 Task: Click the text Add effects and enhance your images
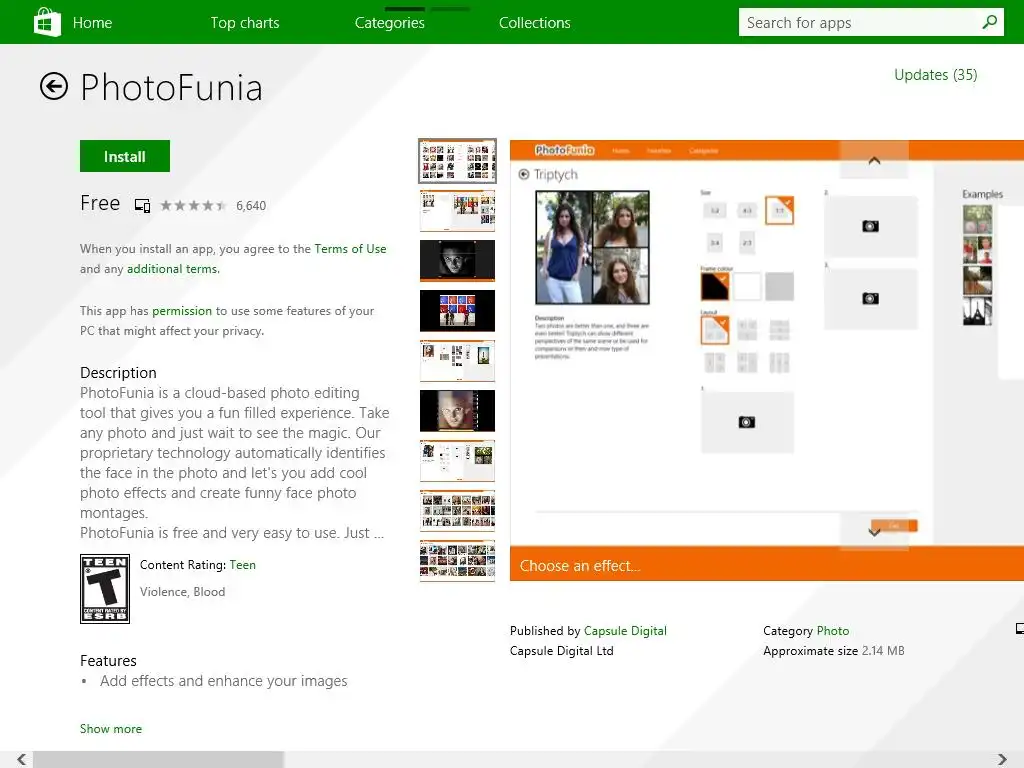pyautogui.click(x=223, y=681)
